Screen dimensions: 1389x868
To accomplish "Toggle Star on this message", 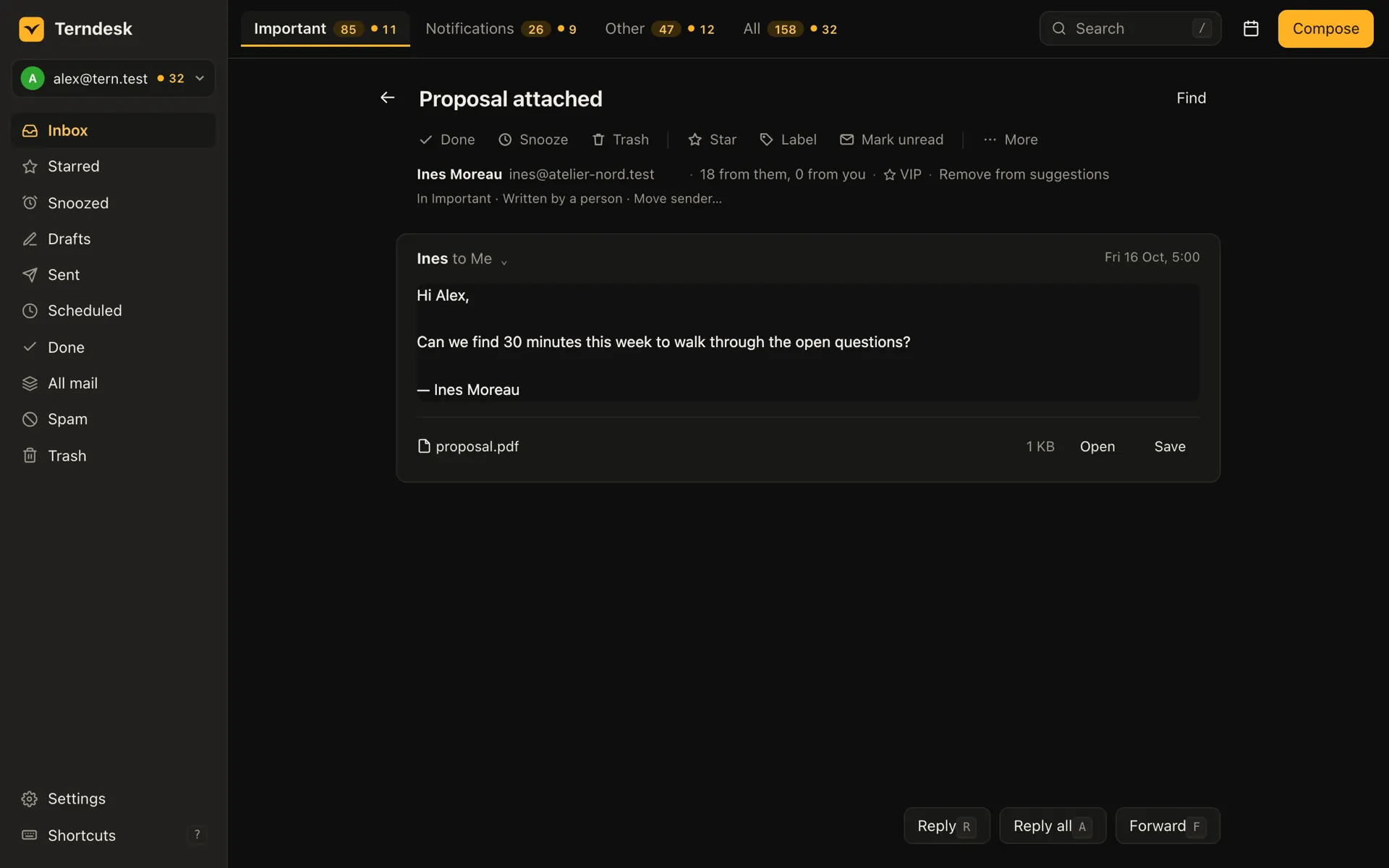I will 712,140.
